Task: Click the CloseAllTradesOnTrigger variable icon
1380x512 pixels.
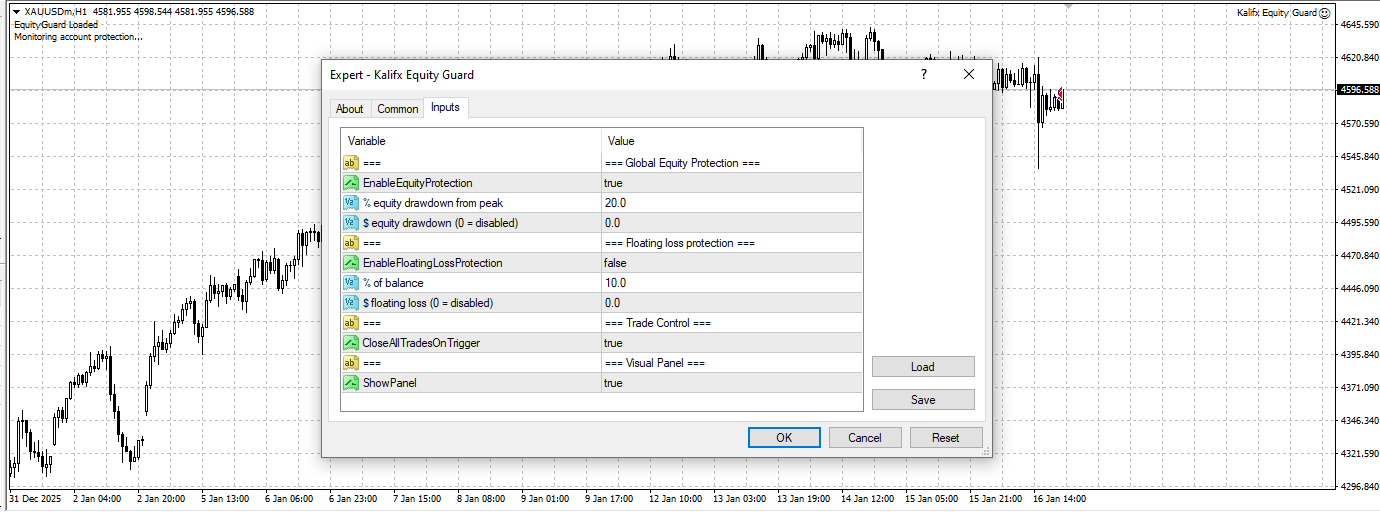Action: [x=351, y=343]
